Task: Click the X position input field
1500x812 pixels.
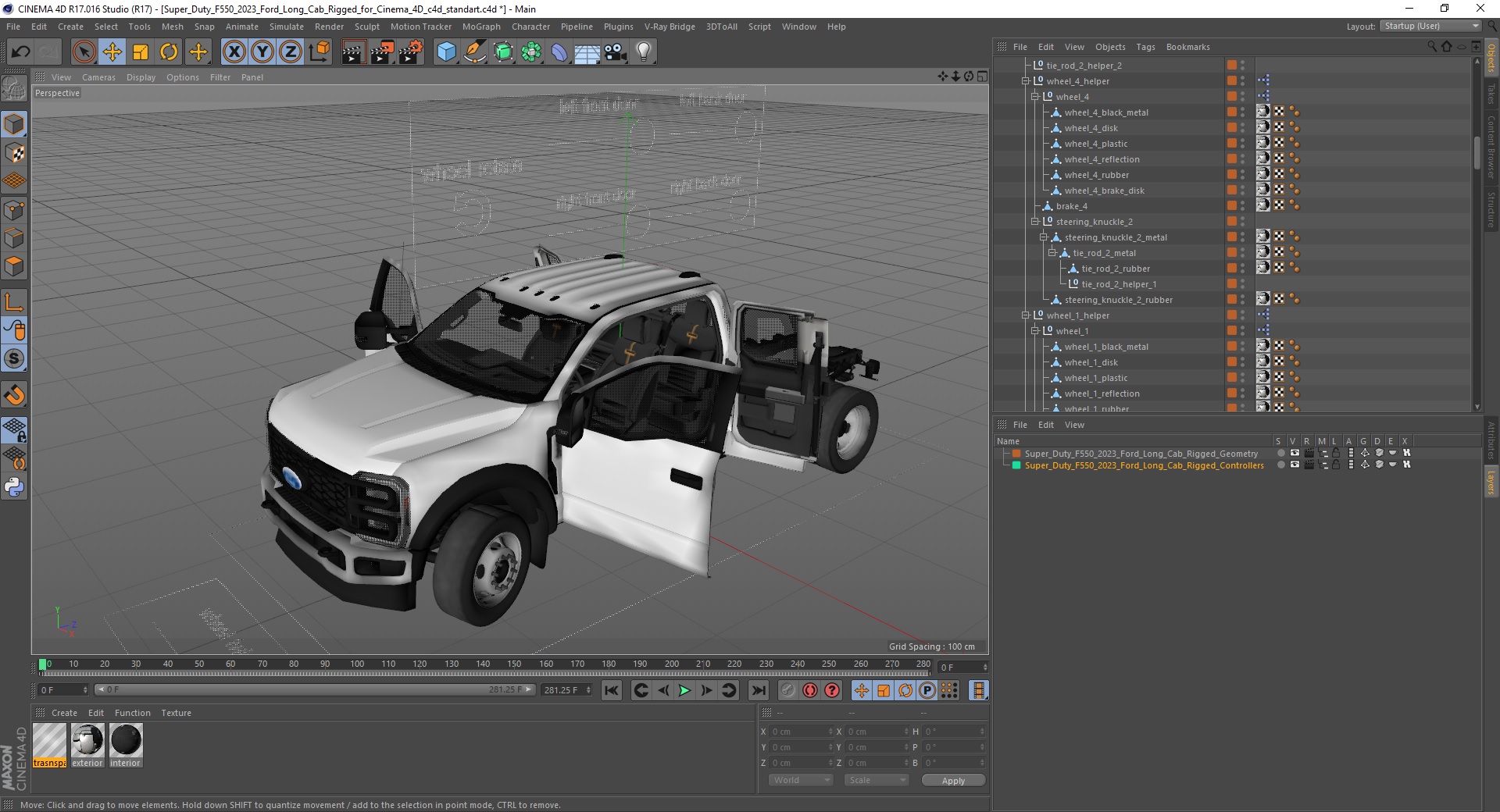Action: point(802,732)
